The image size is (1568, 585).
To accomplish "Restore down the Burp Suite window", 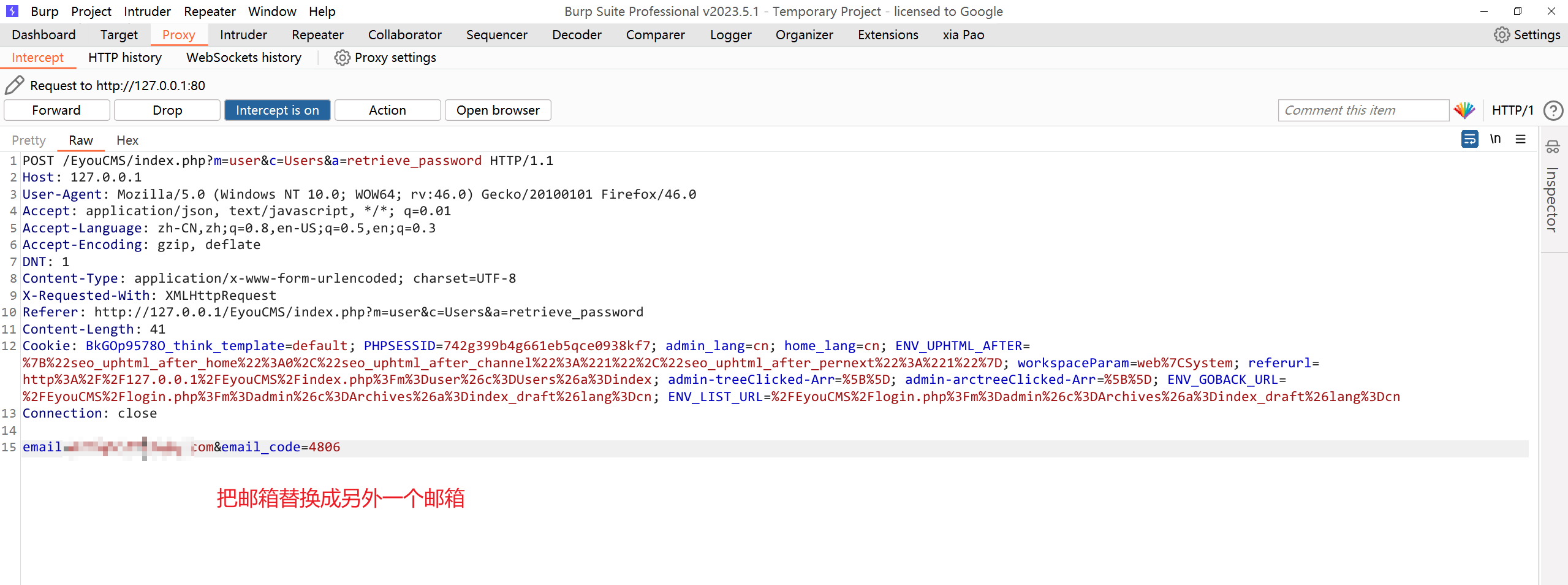I will (1518, 11).
